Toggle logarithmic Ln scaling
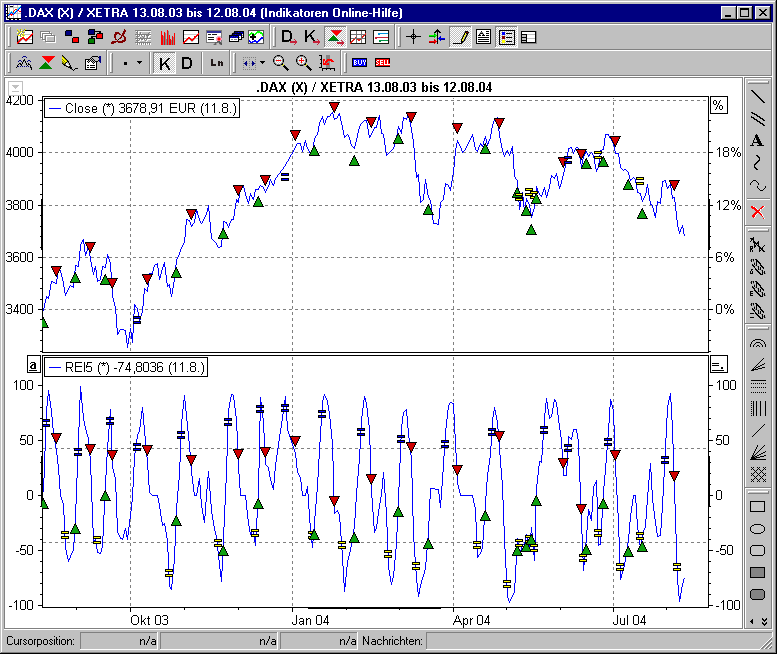 click(217, 63)
